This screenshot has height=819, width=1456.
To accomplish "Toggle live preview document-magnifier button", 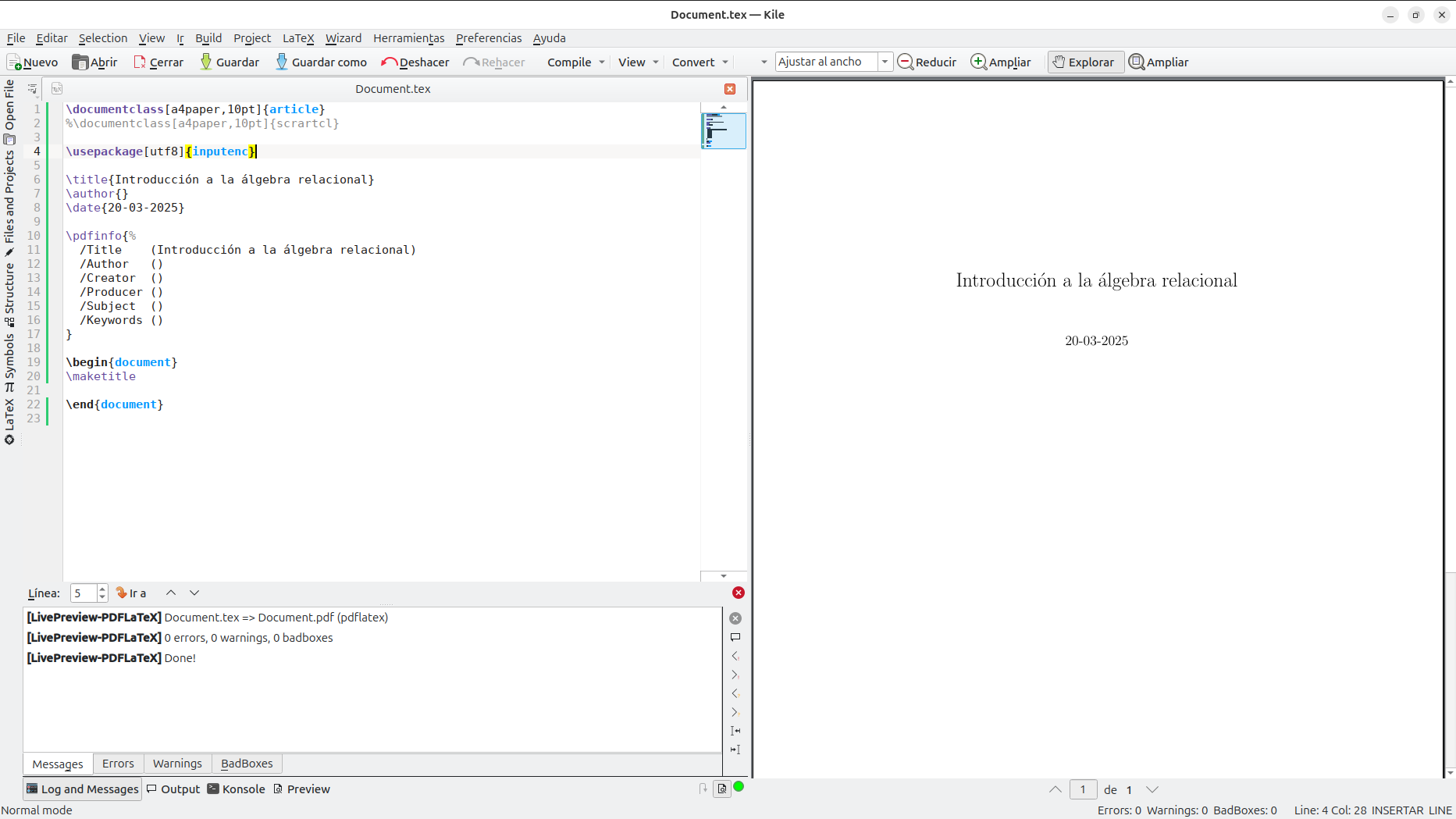I will point(722,789).
